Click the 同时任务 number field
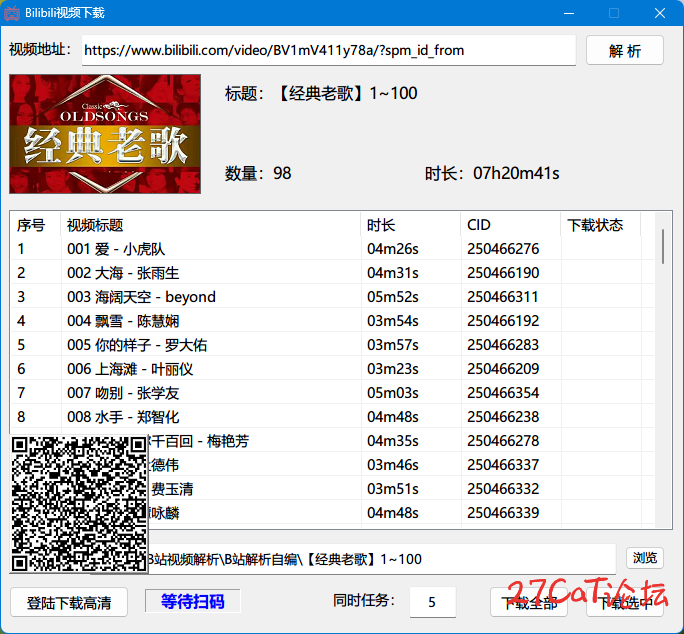This screenshot has height=634, width=684. coord(433,602)
